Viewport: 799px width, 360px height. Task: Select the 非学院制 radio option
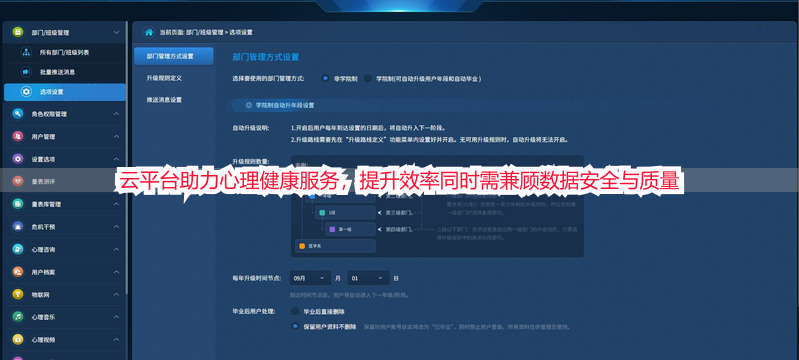[325, 79]
